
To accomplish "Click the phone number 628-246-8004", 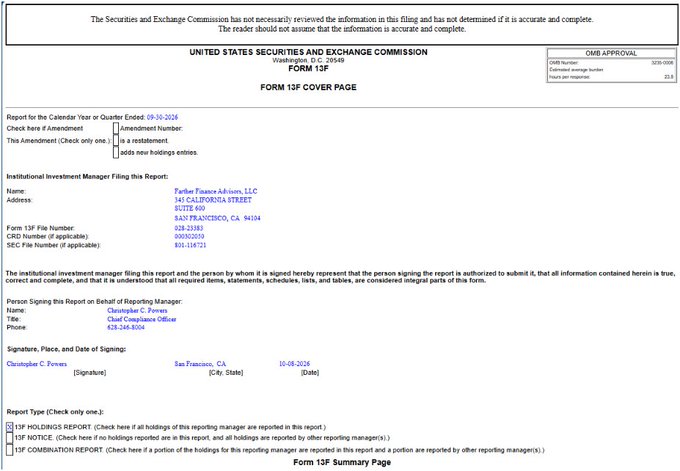I will [x=126, y=327].
